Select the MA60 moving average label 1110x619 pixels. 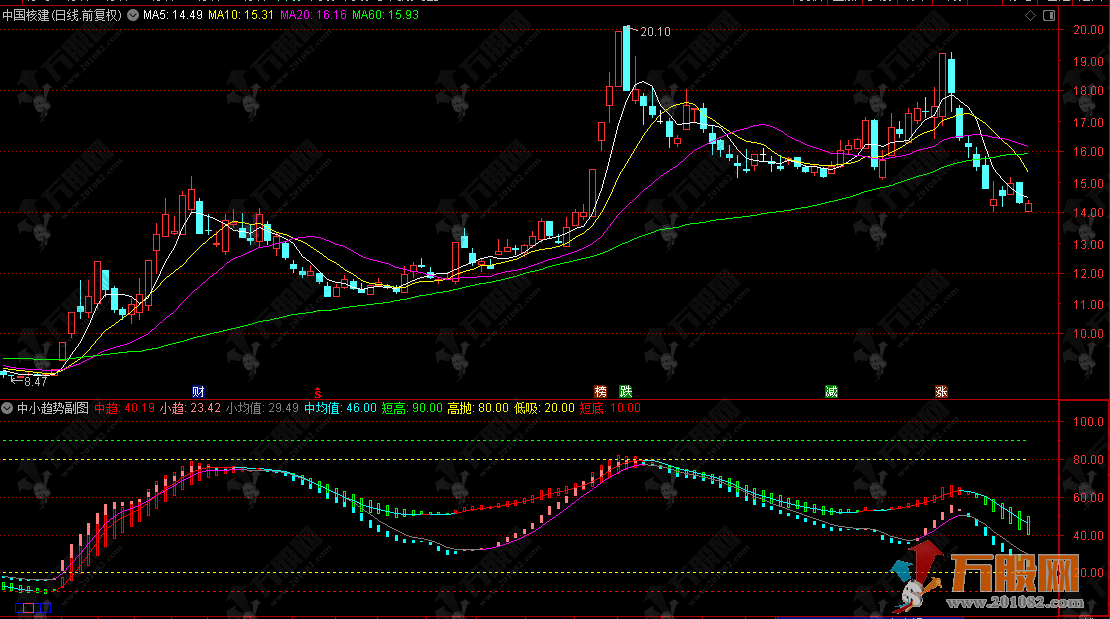click(x=385, y=16)
